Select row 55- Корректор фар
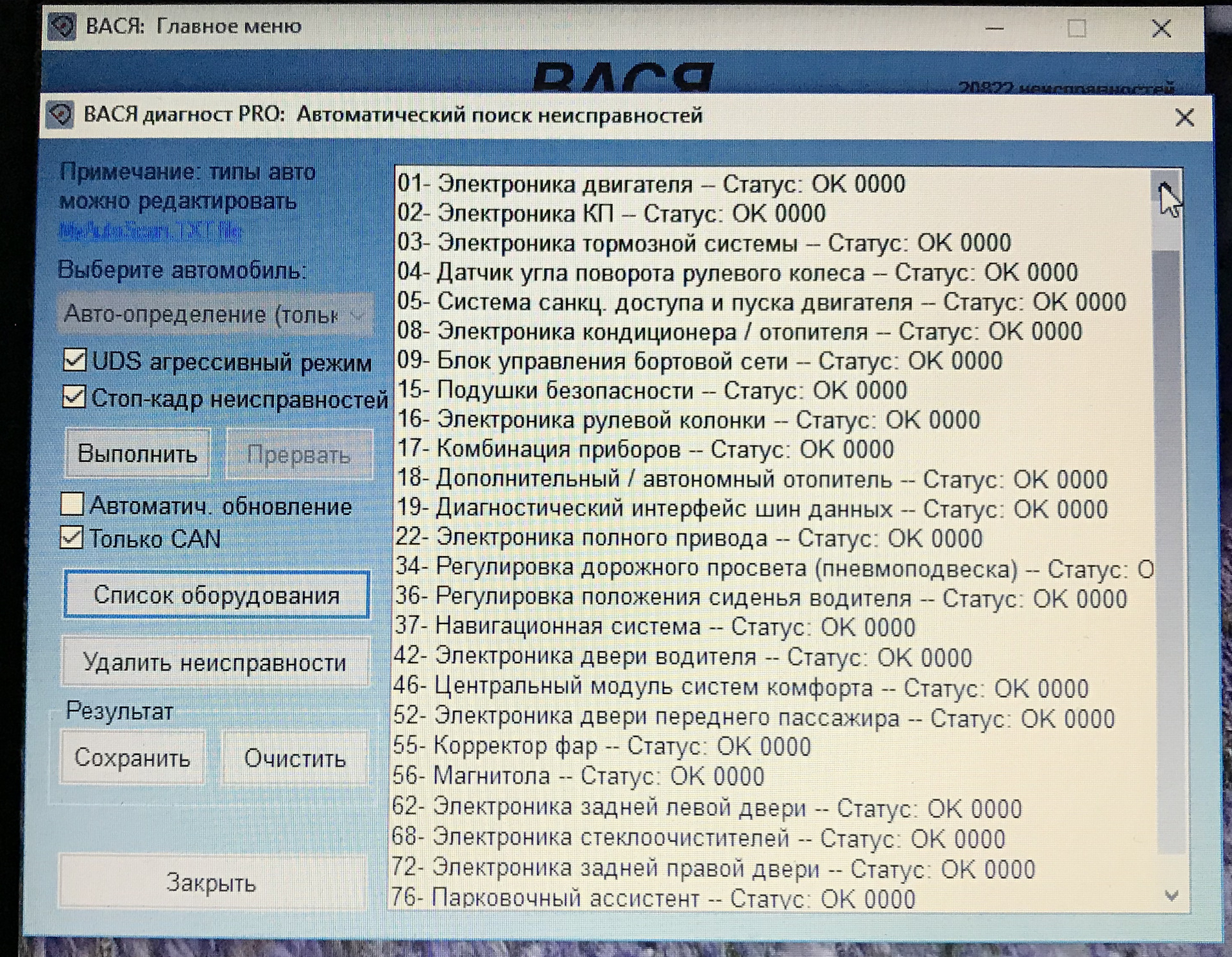 (x=602, y=746)
